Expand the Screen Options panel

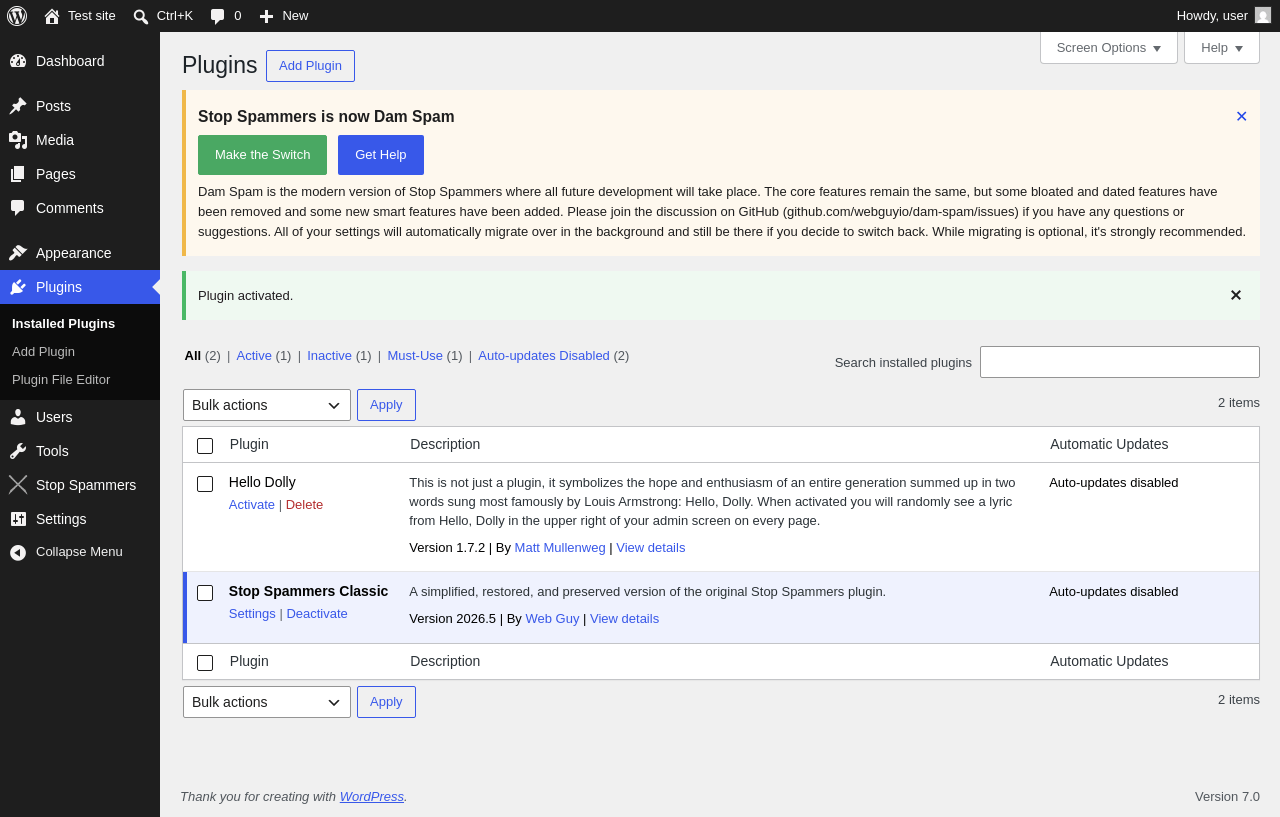point(1109,47)
